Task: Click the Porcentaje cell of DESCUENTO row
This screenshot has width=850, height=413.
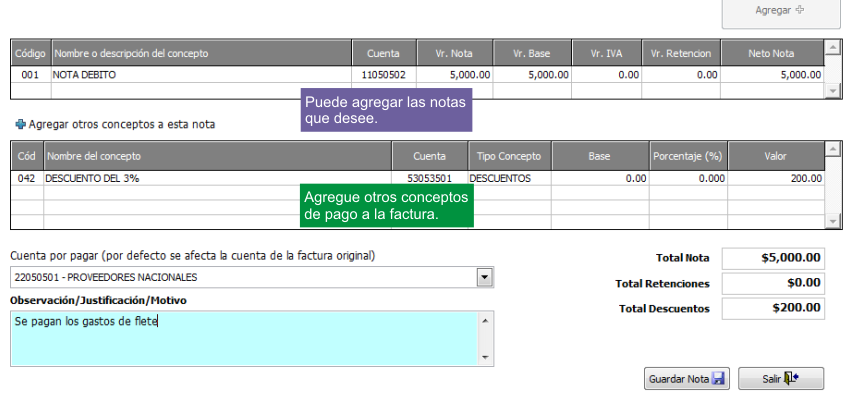Action: tap(688, 178)
